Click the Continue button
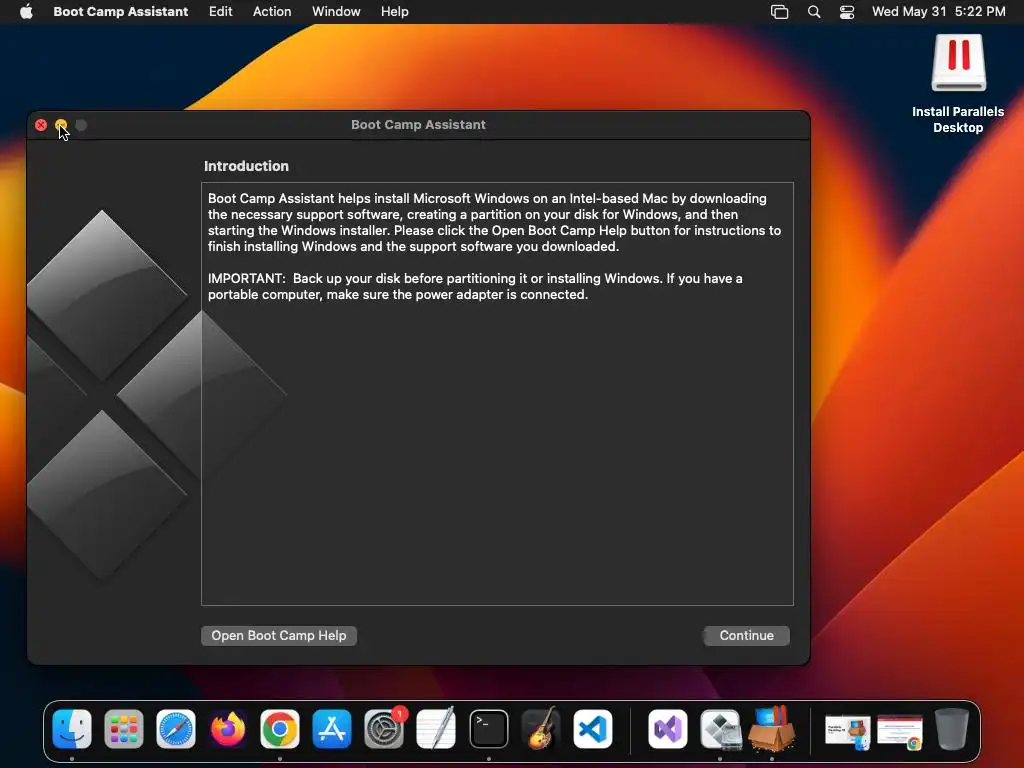 point(746,635)
